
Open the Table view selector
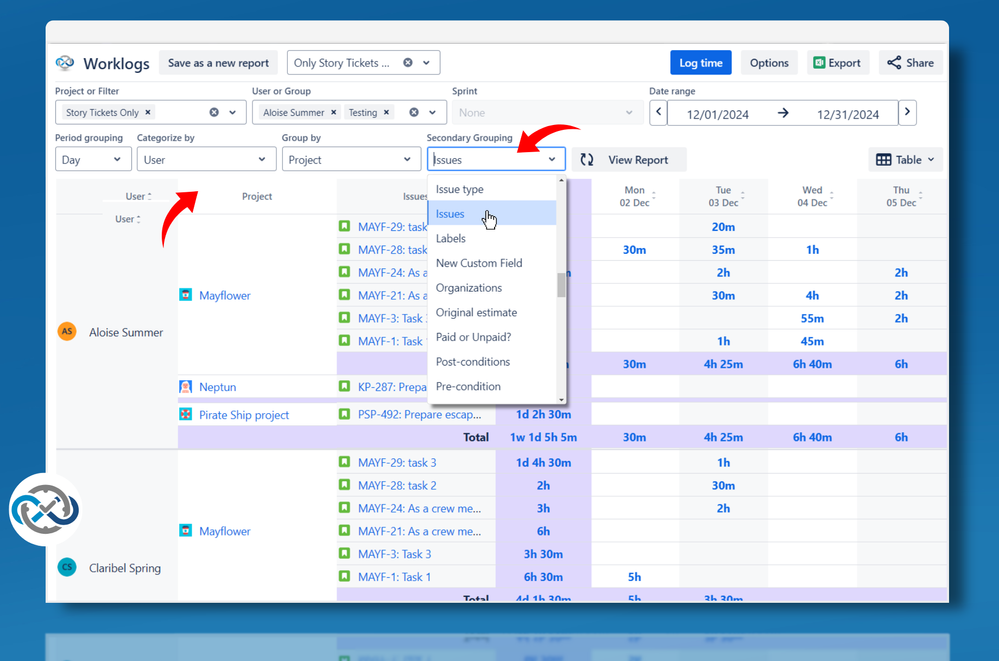pyautogui.click(x=905, y=159)
